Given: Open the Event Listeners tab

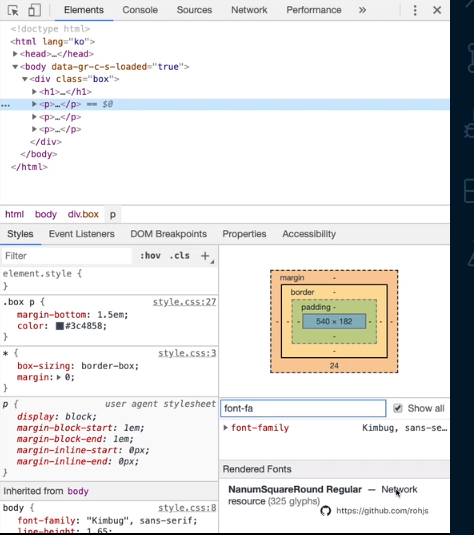Looking at the screenshot, I should click(x=82, y=234).
